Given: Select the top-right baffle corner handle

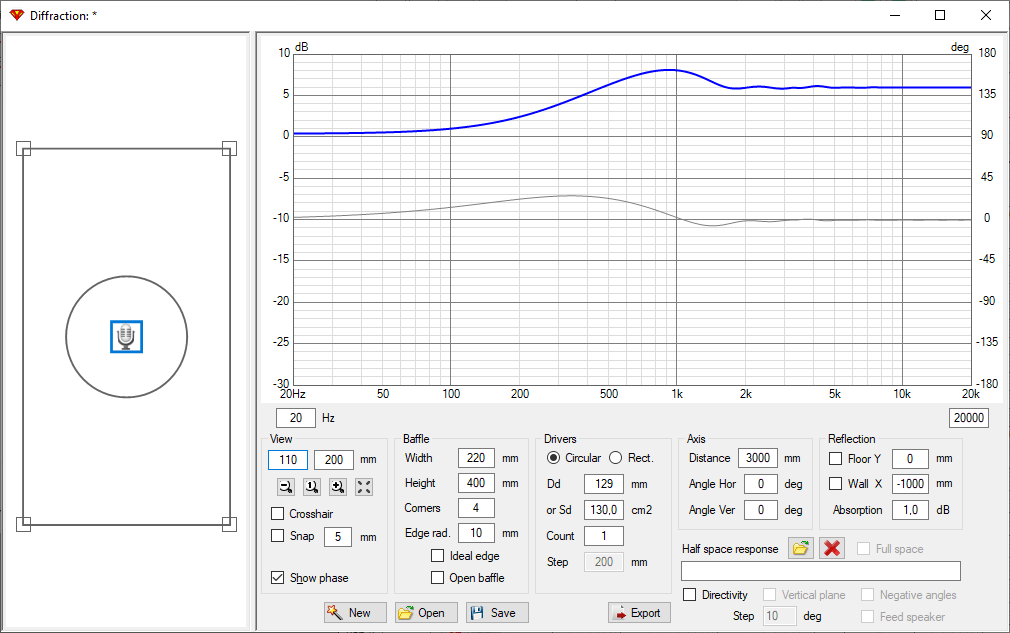Looking at the screenshot, I should (229, 149).
